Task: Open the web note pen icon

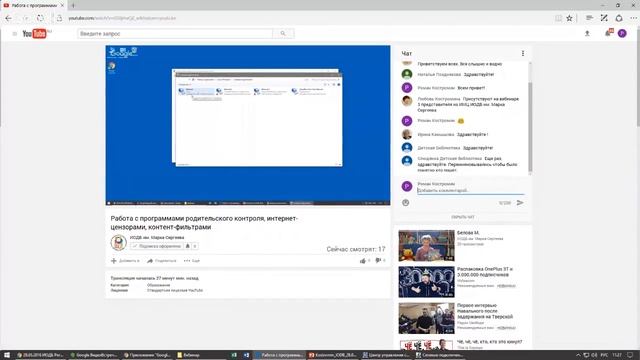Action: pyautogui.click(x=604, y=18)
